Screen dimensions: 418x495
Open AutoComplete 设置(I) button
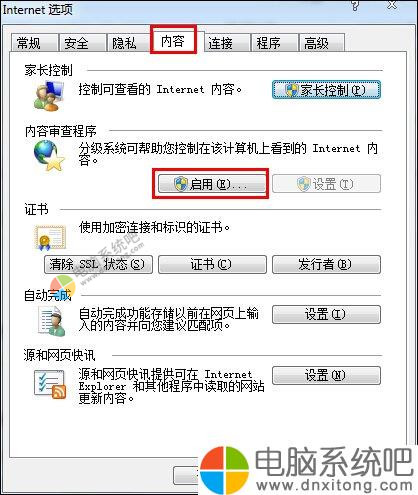pos(326,314)
